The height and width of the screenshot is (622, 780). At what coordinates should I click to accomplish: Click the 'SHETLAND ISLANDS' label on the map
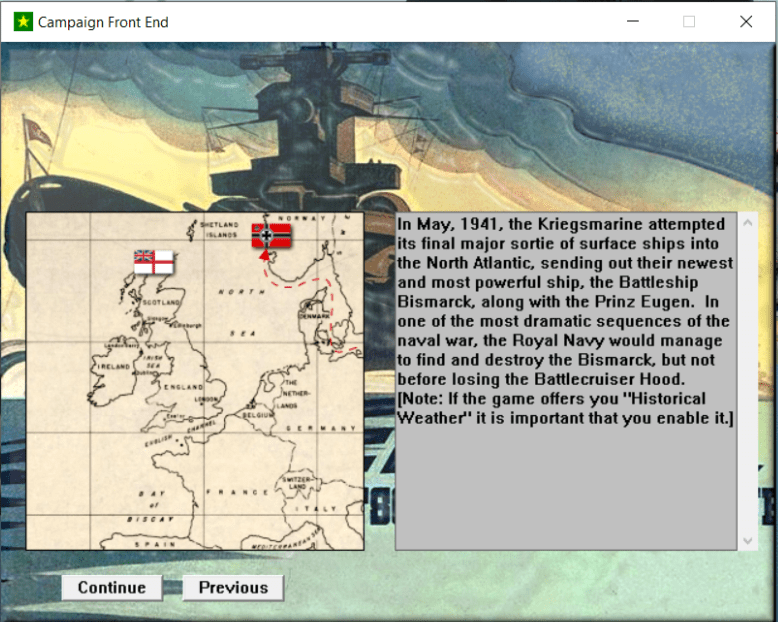pos(220,230)
